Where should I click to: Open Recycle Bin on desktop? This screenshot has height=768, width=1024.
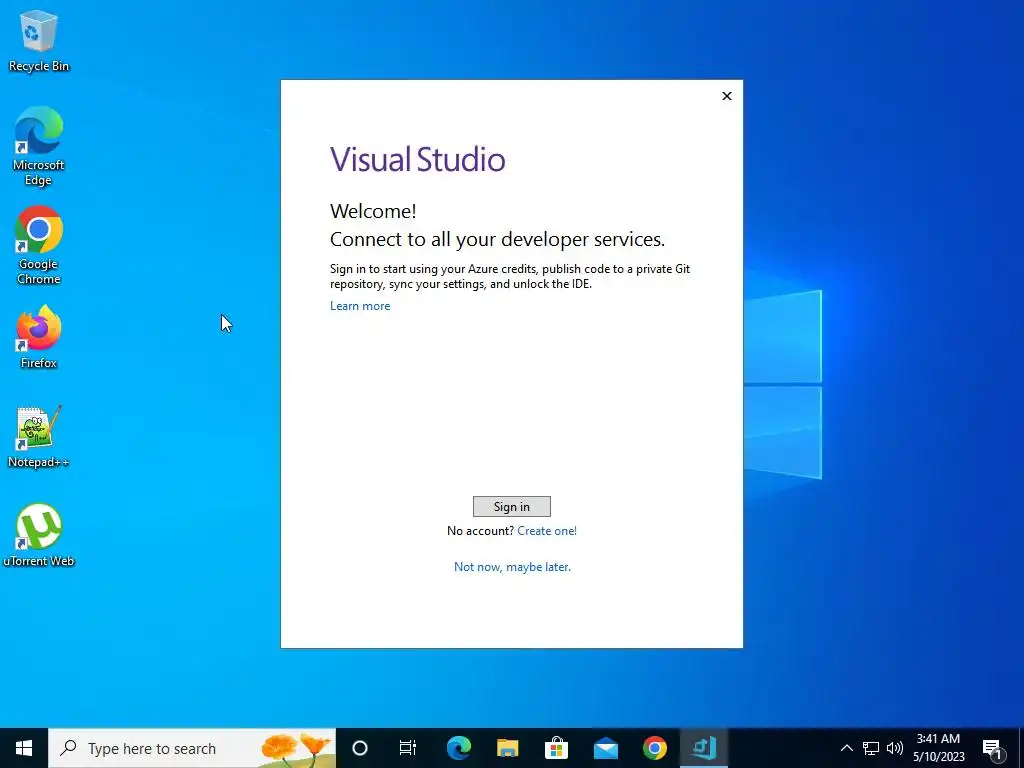(39, 41)
